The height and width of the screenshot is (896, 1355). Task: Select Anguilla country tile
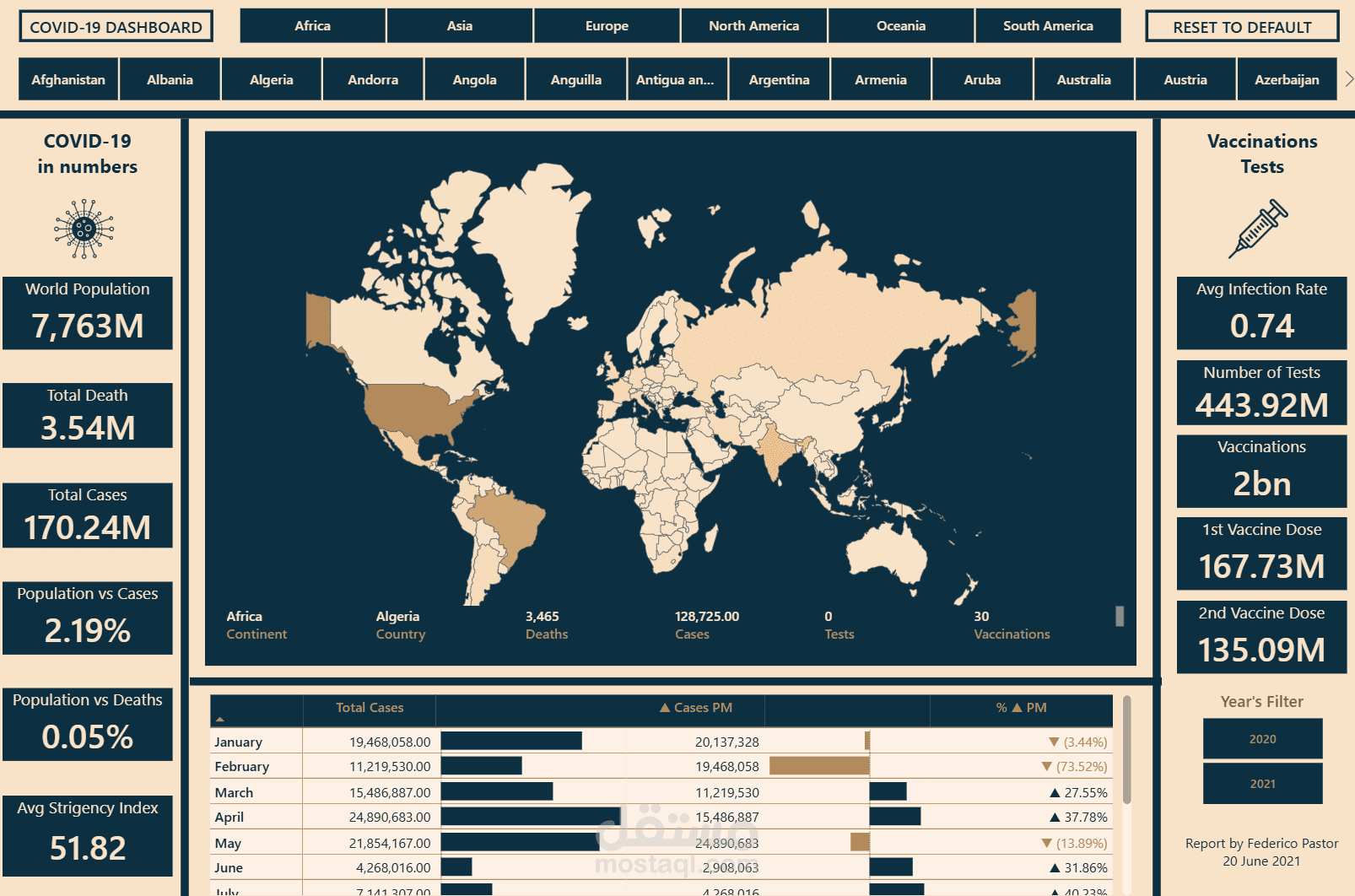click(576, 79)
